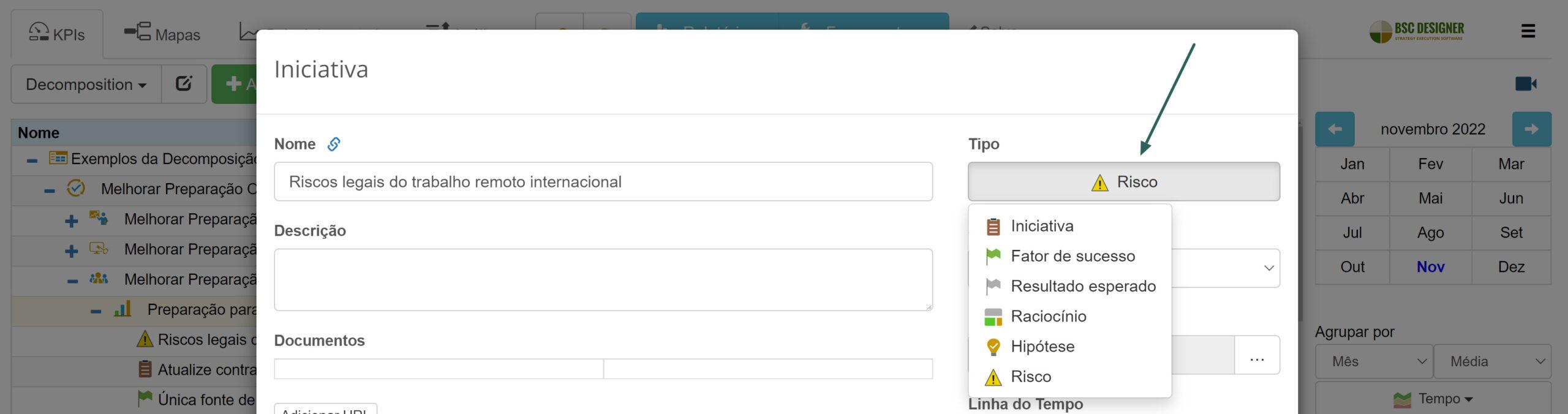Open the Decomposition dropdown
This screenshot has height=414, width=1568.
pos(86,84)
